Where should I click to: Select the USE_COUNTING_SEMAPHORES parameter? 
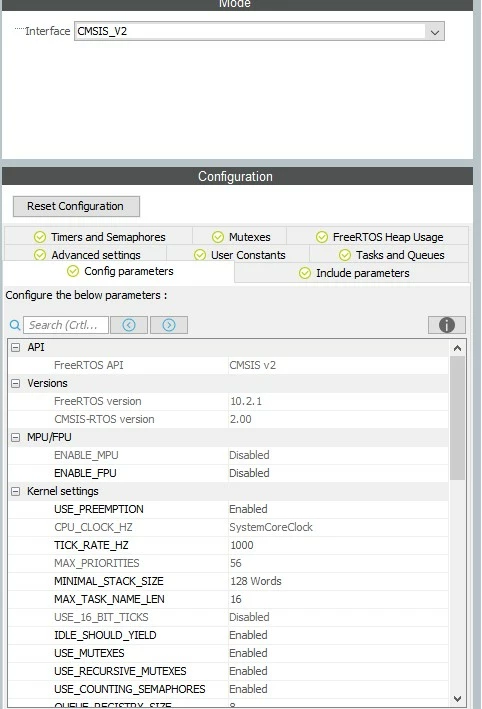click(x=228, y=690)
